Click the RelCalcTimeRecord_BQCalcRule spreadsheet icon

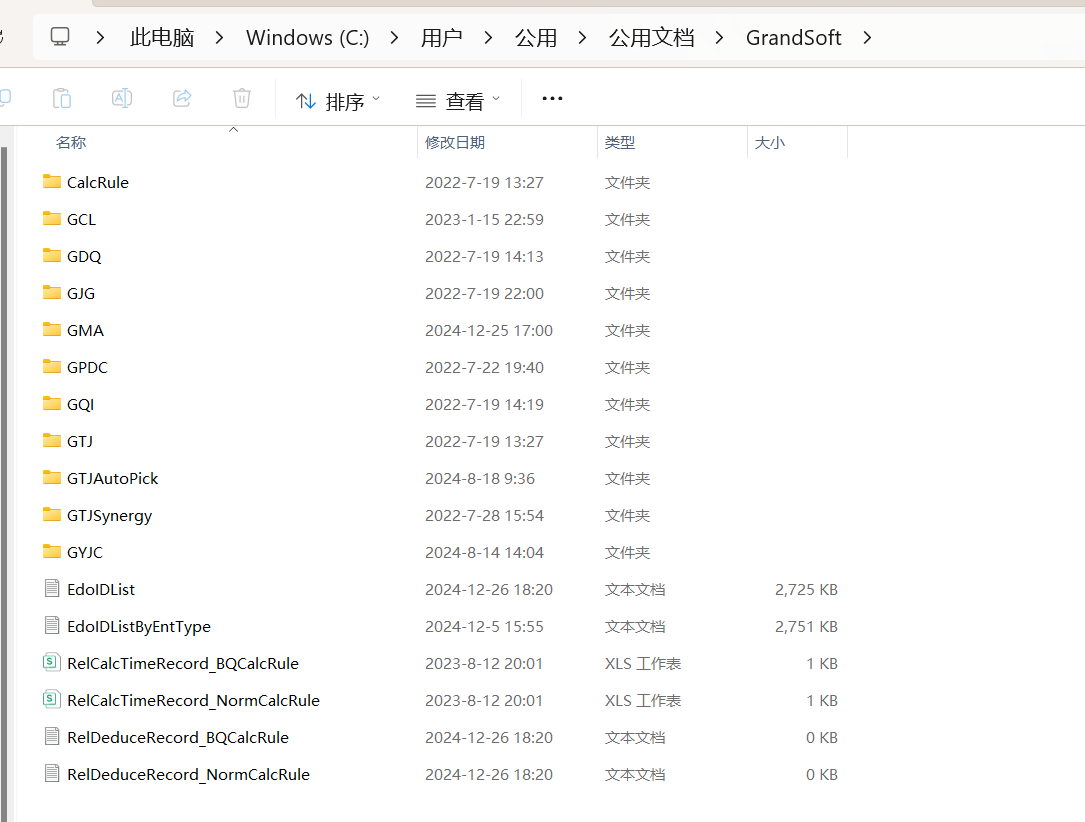coord(52,662)
